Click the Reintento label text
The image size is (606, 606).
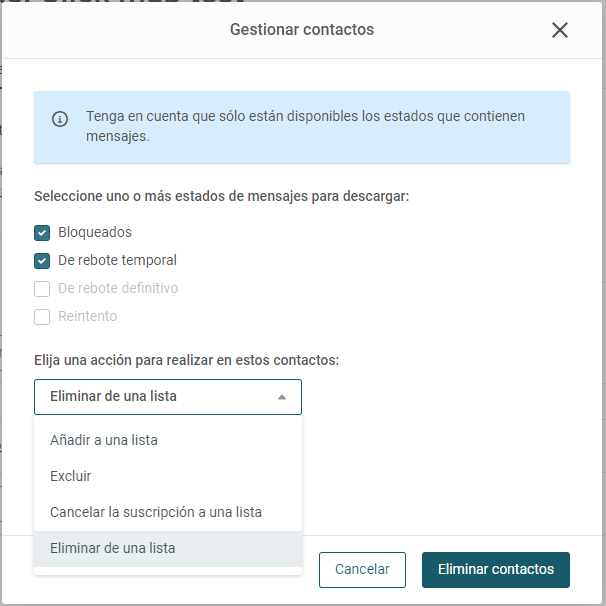point(88,316)
